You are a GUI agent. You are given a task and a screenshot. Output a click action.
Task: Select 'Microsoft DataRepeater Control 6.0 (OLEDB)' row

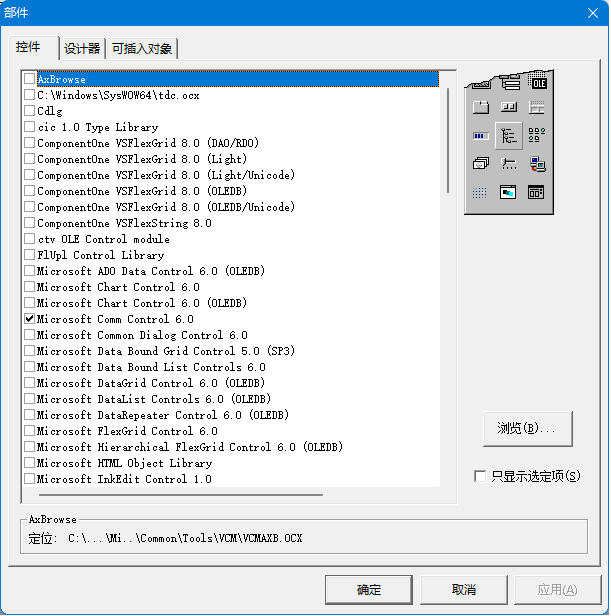point(163,415)
